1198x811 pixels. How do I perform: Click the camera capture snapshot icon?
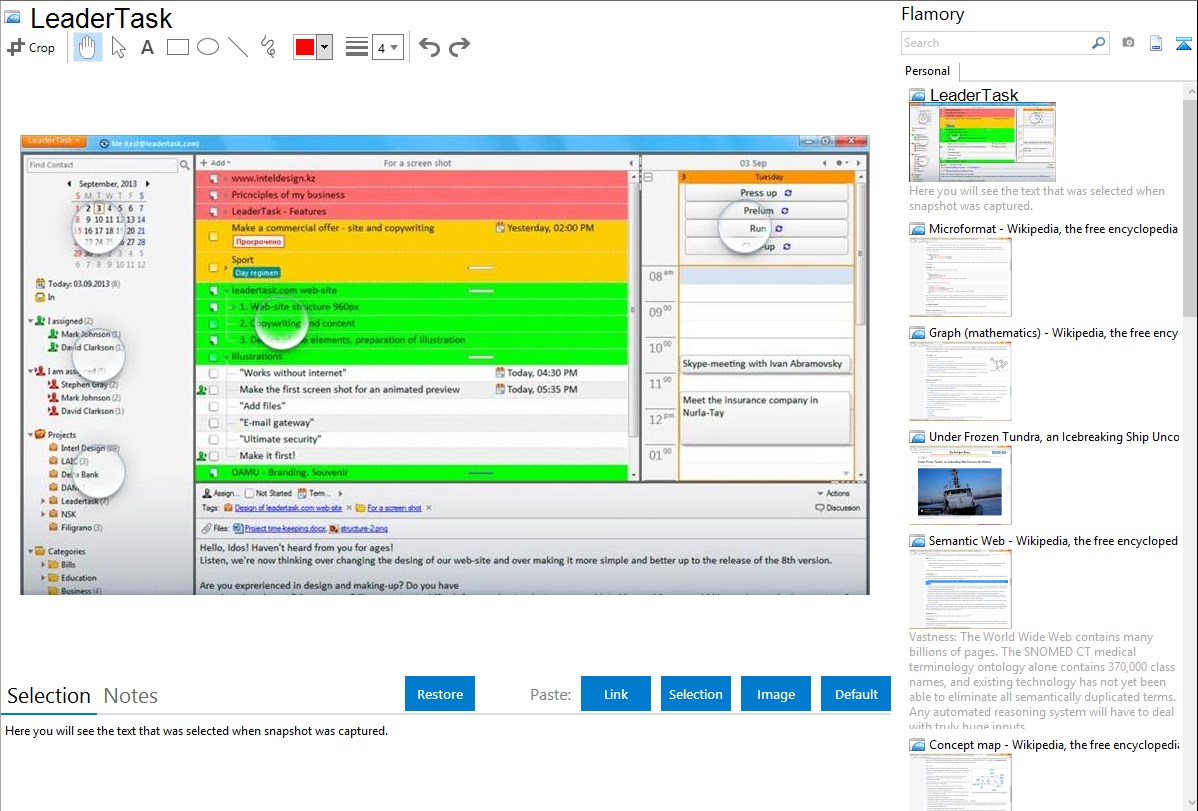1128,43
